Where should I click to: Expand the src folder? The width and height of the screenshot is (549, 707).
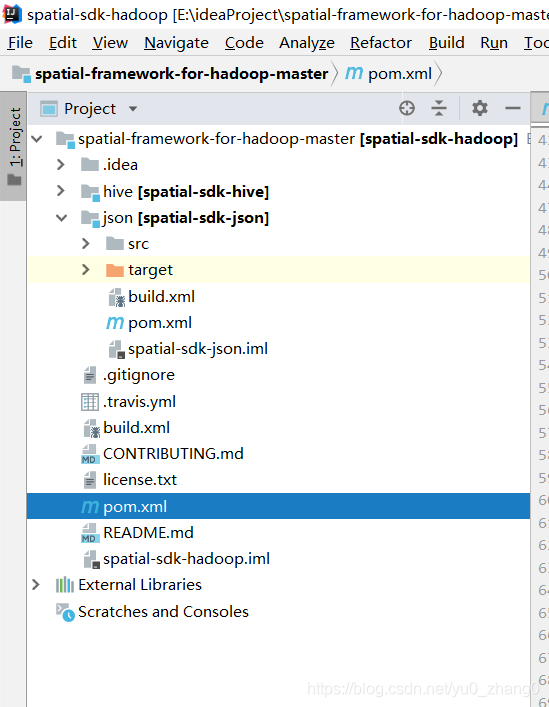pyautogui.click(x=86, y=243)
